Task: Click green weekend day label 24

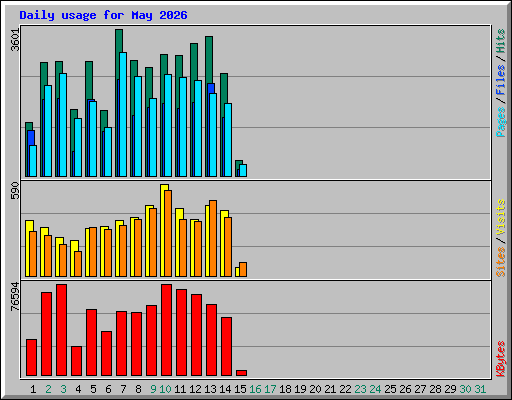Action: (375, 389)
